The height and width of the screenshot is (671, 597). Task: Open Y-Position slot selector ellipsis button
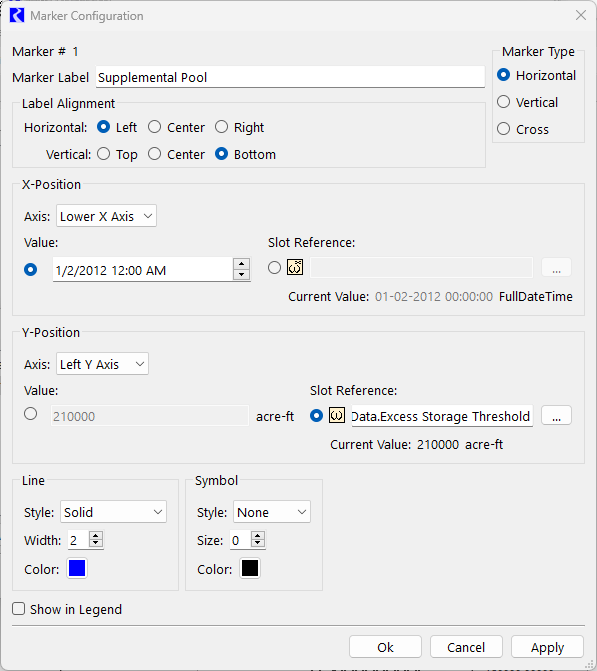[556, 416]
